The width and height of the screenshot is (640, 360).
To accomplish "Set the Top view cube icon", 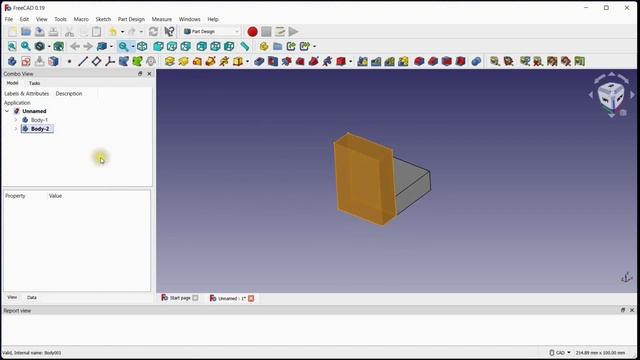I will click(x=172, y=46).
